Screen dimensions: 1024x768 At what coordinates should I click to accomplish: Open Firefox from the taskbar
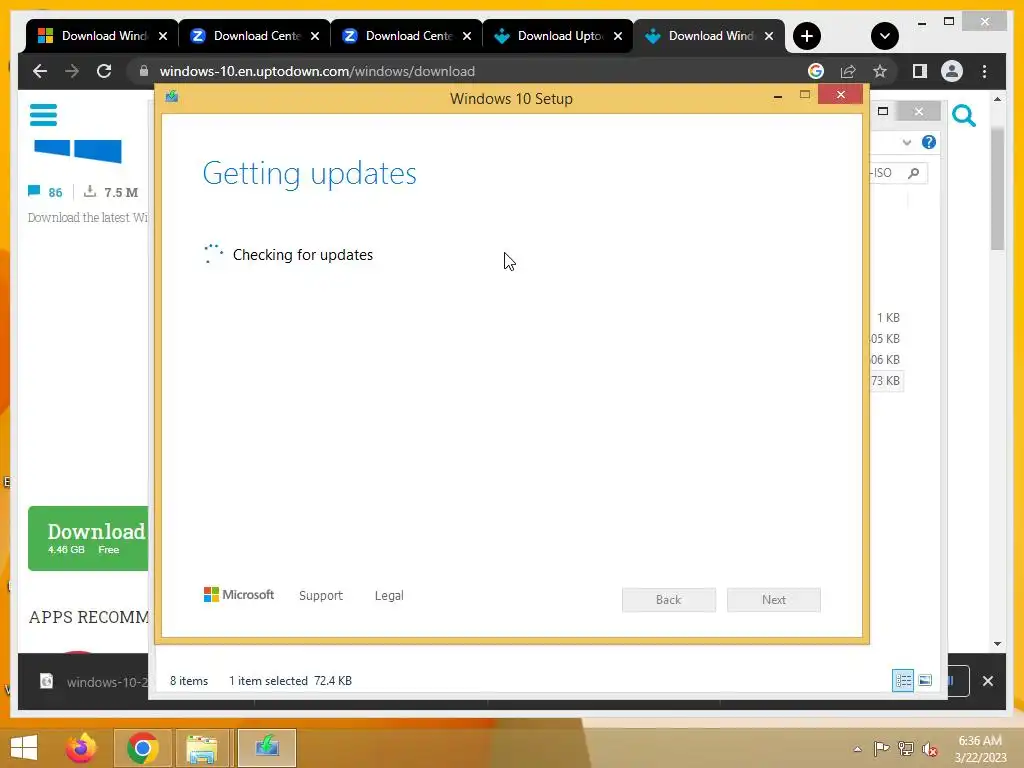[81, 748]
